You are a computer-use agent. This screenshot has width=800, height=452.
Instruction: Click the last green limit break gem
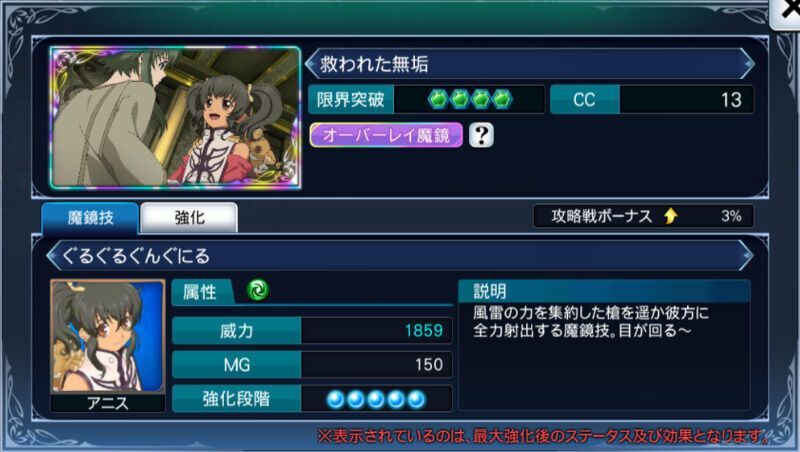tap(502, 99)
